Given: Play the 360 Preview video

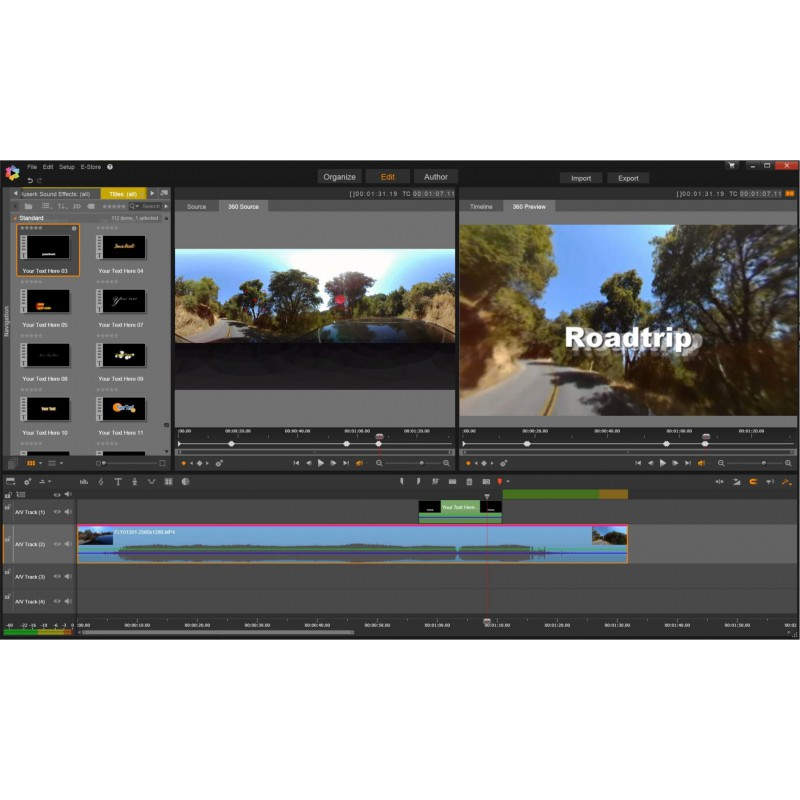Looking at the screenshot, I should tap(662, 463).
